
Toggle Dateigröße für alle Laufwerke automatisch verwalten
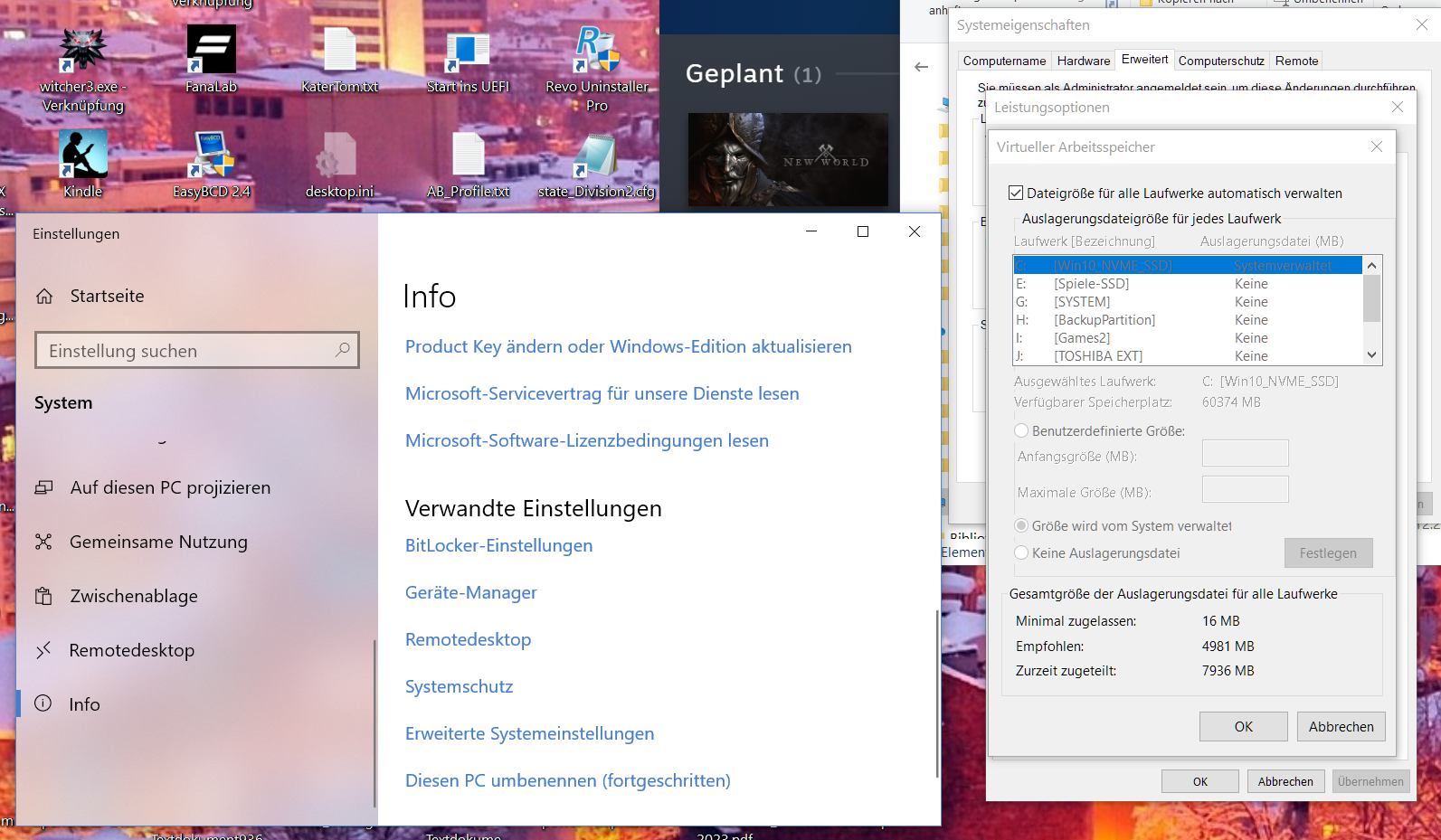tap(1016, 193)
